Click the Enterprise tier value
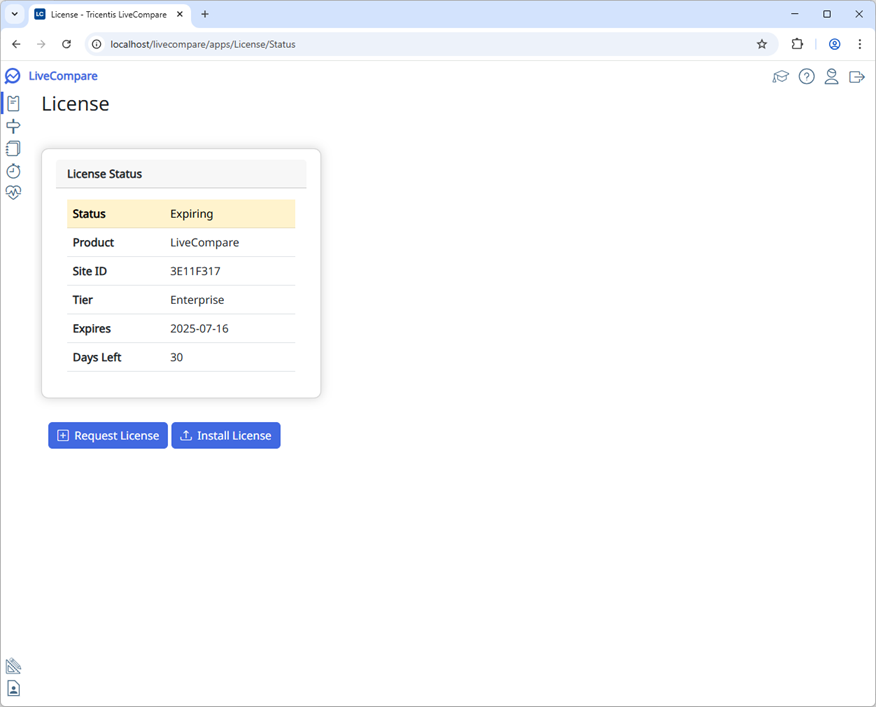Viewport: 876px width, 707px height. click(197, 300)
